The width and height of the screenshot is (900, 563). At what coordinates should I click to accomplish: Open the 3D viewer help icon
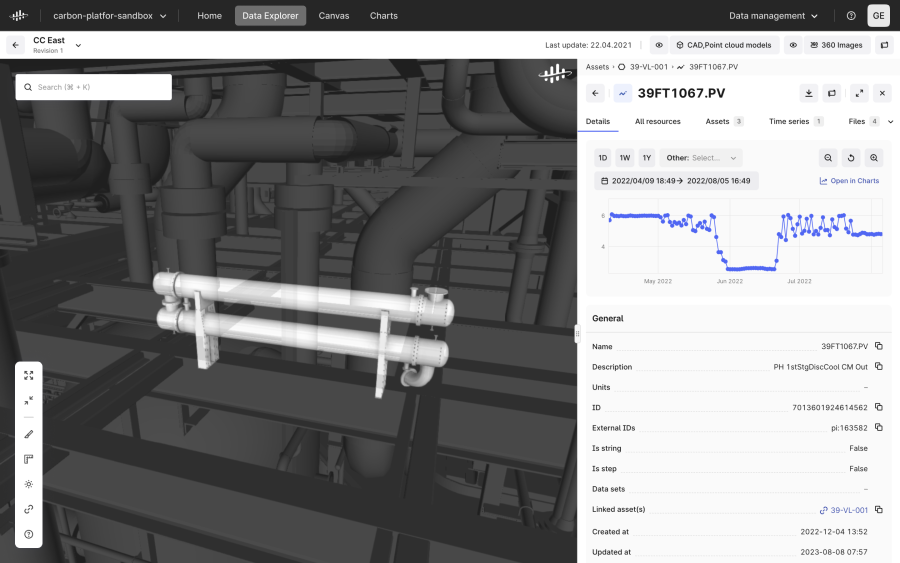click(x=29, y=534)
